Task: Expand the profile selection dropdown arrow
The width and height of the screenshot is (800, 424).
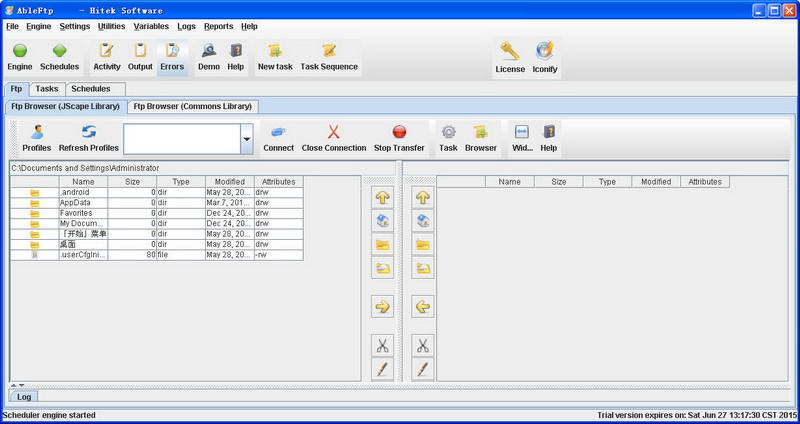Action: (x=247, y=139)
